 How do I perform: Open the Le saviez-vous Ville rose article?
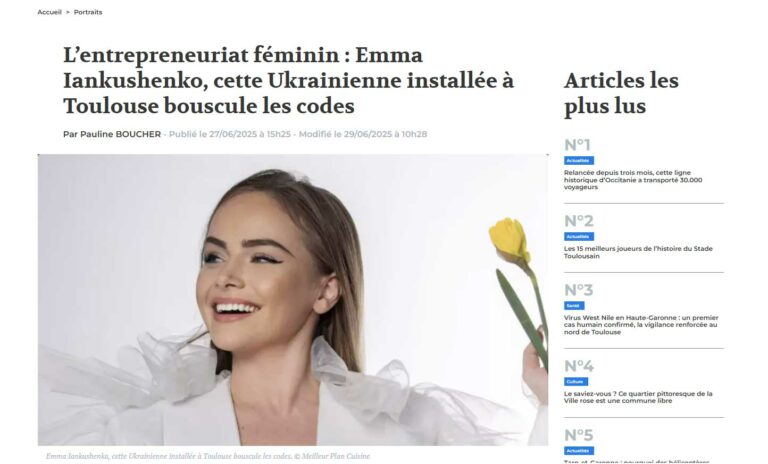point(638,397)
